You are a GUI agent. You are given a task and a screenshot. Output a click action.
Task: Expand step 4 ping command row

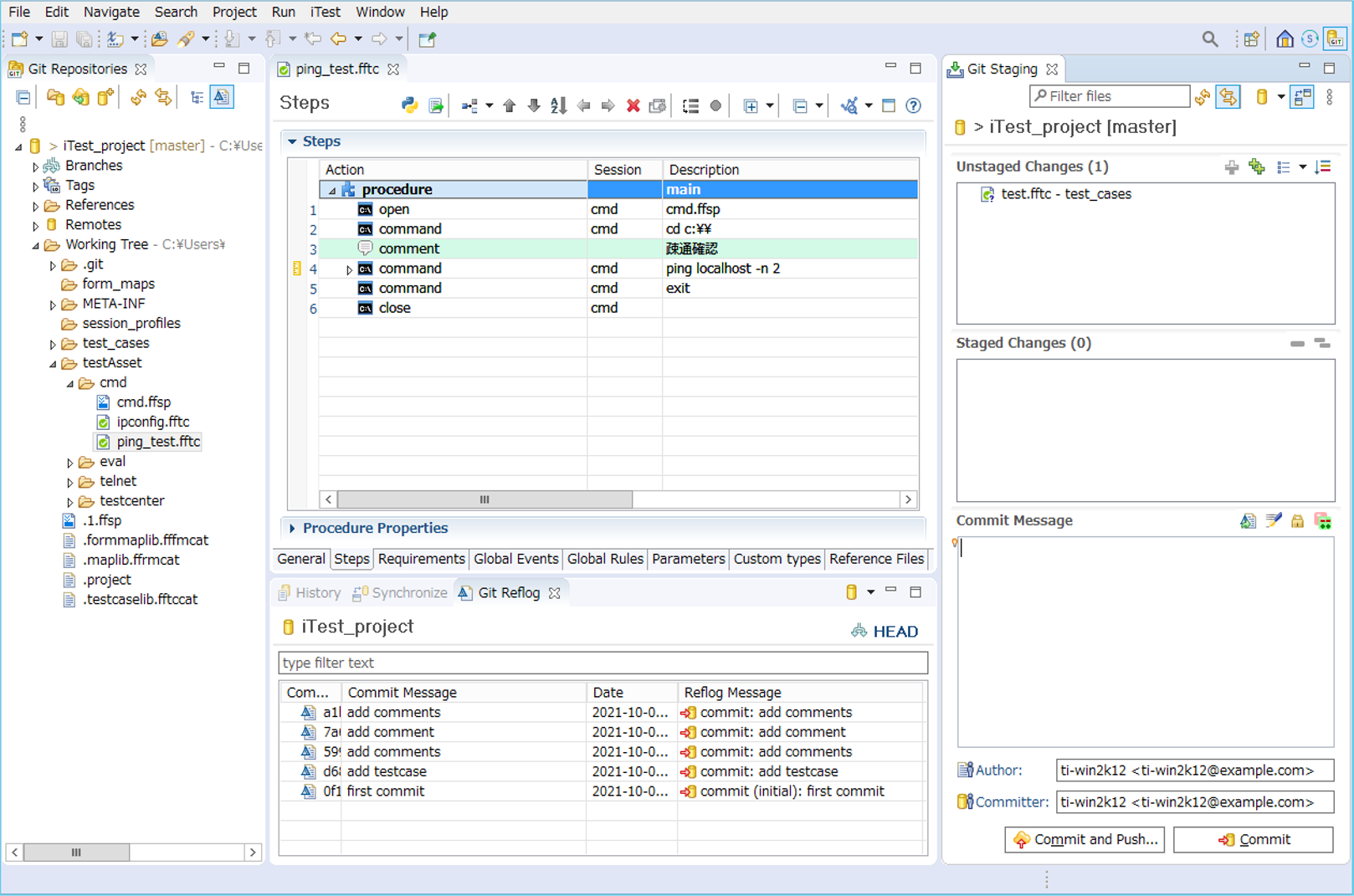click(349, 269)
